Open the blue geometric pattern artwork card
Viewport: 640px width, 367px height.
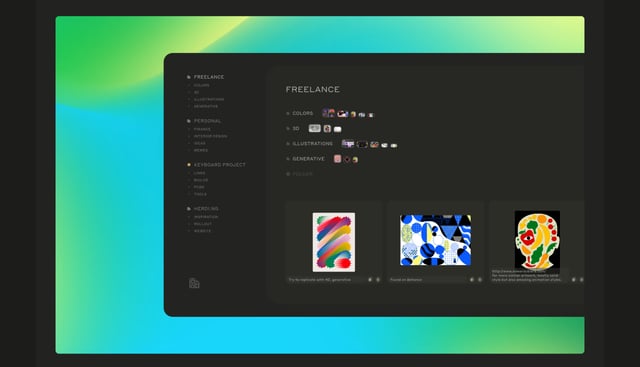coord(436,240)
